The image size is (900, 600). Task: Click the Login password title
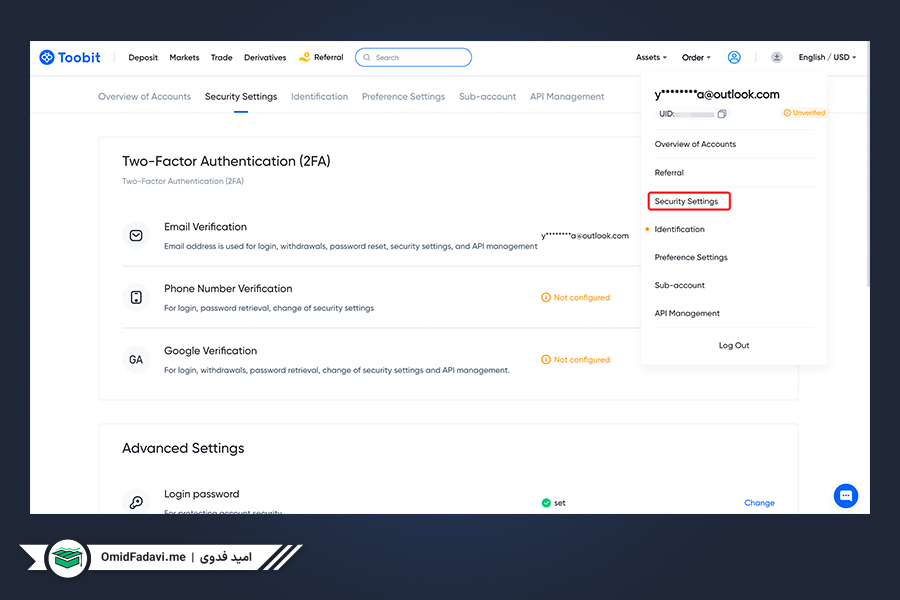click(201, 494)
